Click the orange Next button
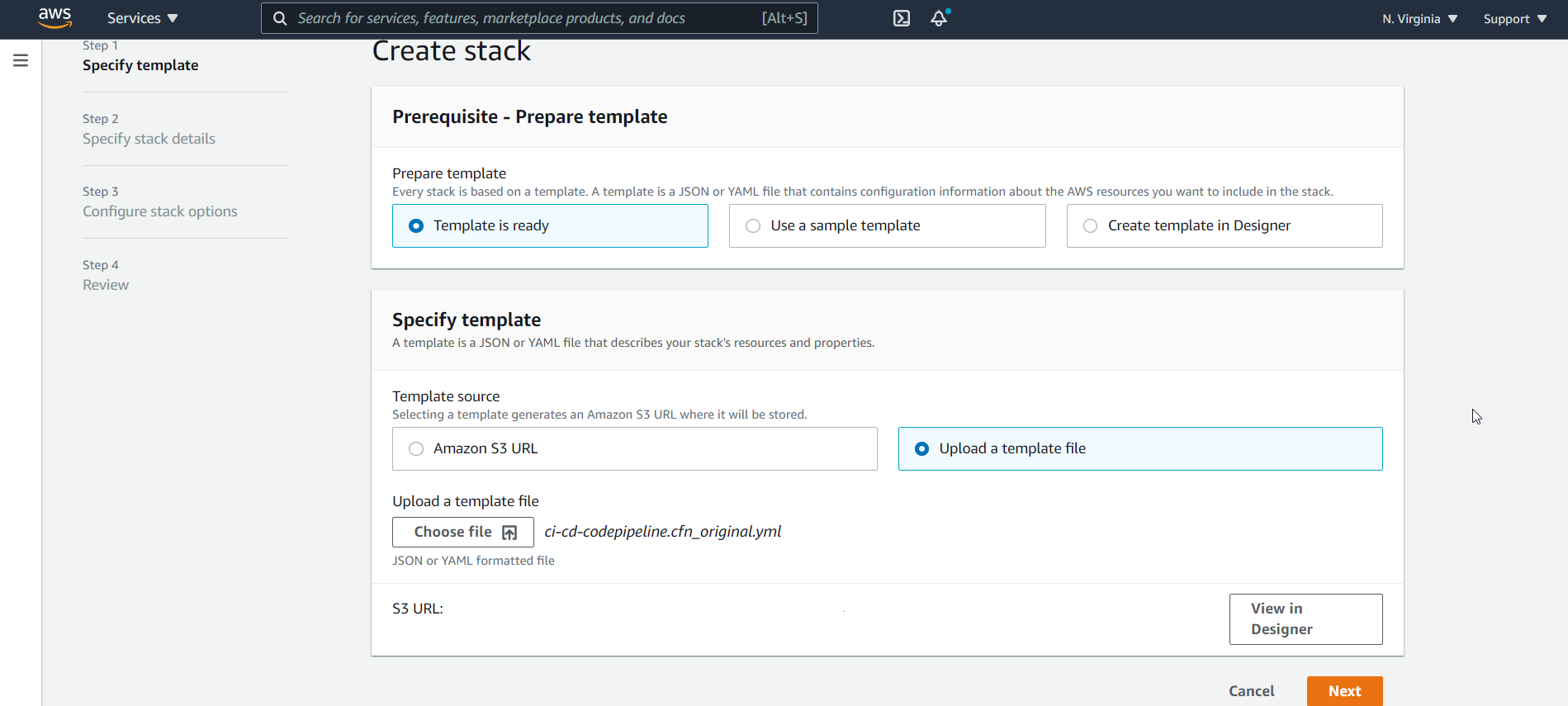The image size is (1568, 706). tap(1344, 691)
